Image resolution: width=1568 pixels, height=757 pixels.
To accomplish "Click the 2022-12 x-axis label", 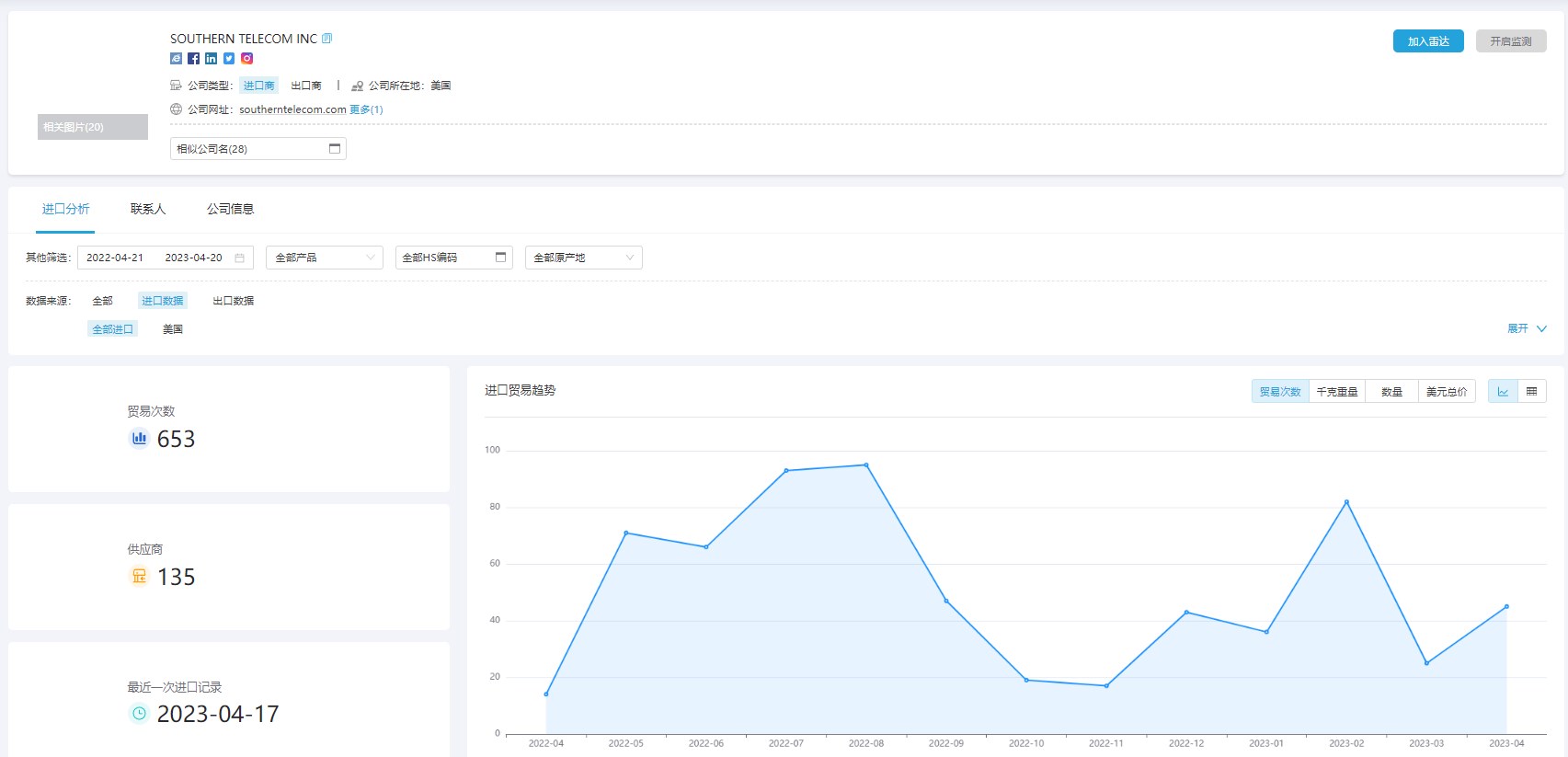I will [x=1186, y=743].
